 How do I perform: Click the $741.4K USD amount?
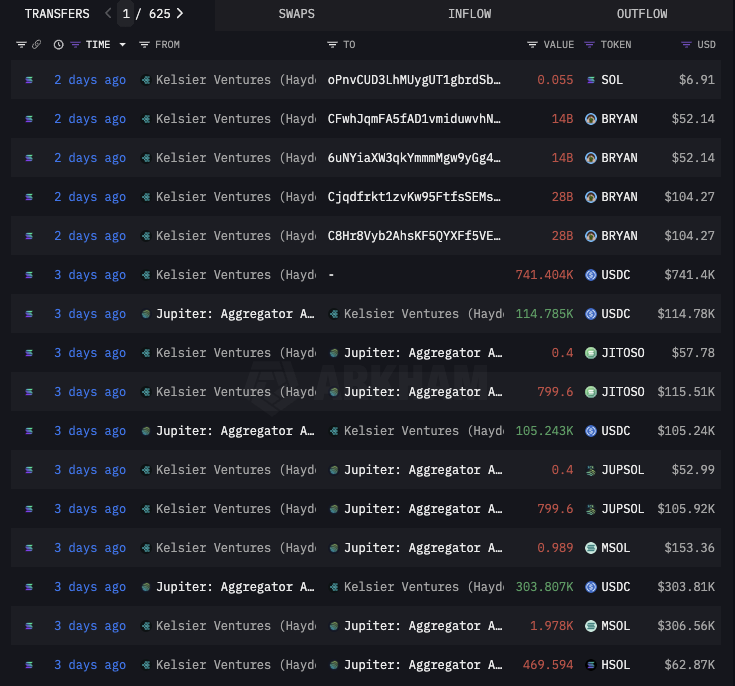tap(689, 275)
